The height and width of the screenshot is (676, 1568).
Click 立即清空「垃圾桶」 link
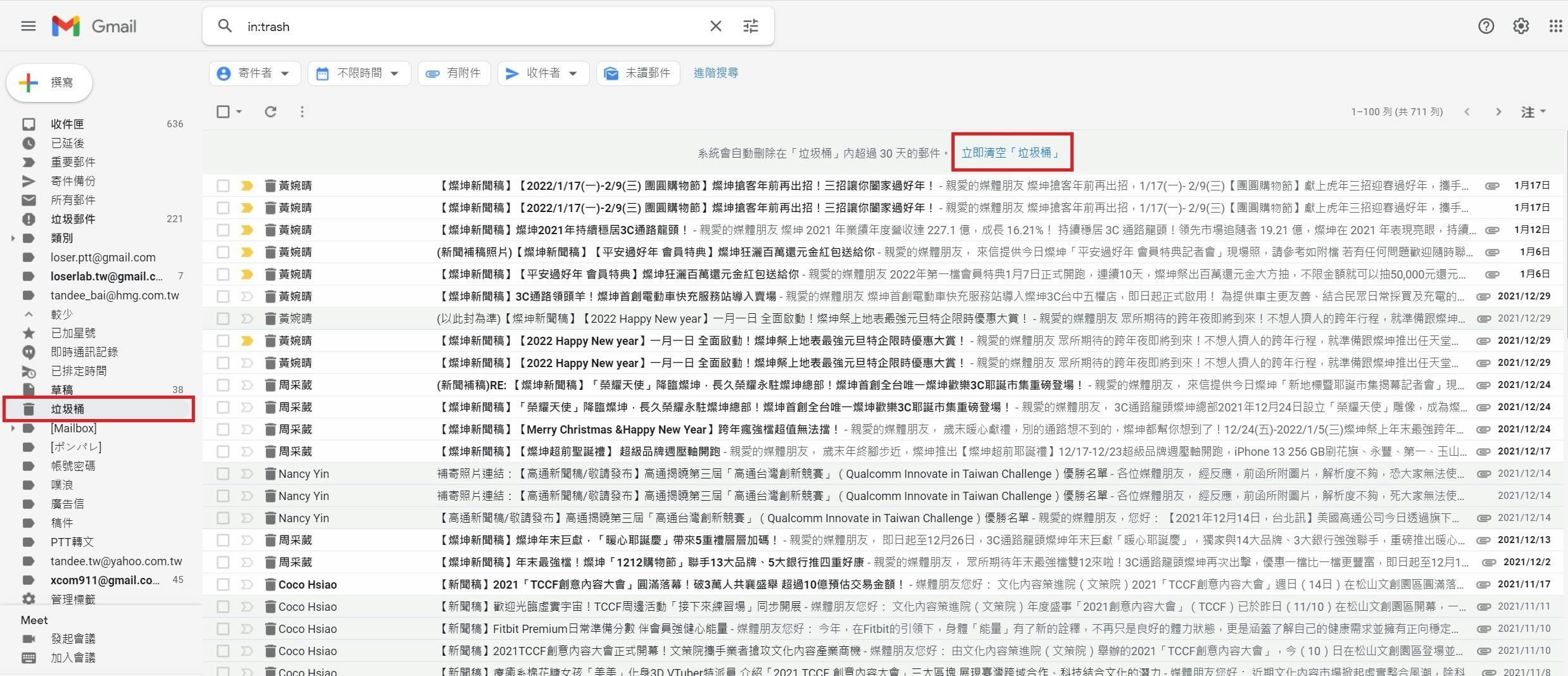click(x=1010, y=153)
